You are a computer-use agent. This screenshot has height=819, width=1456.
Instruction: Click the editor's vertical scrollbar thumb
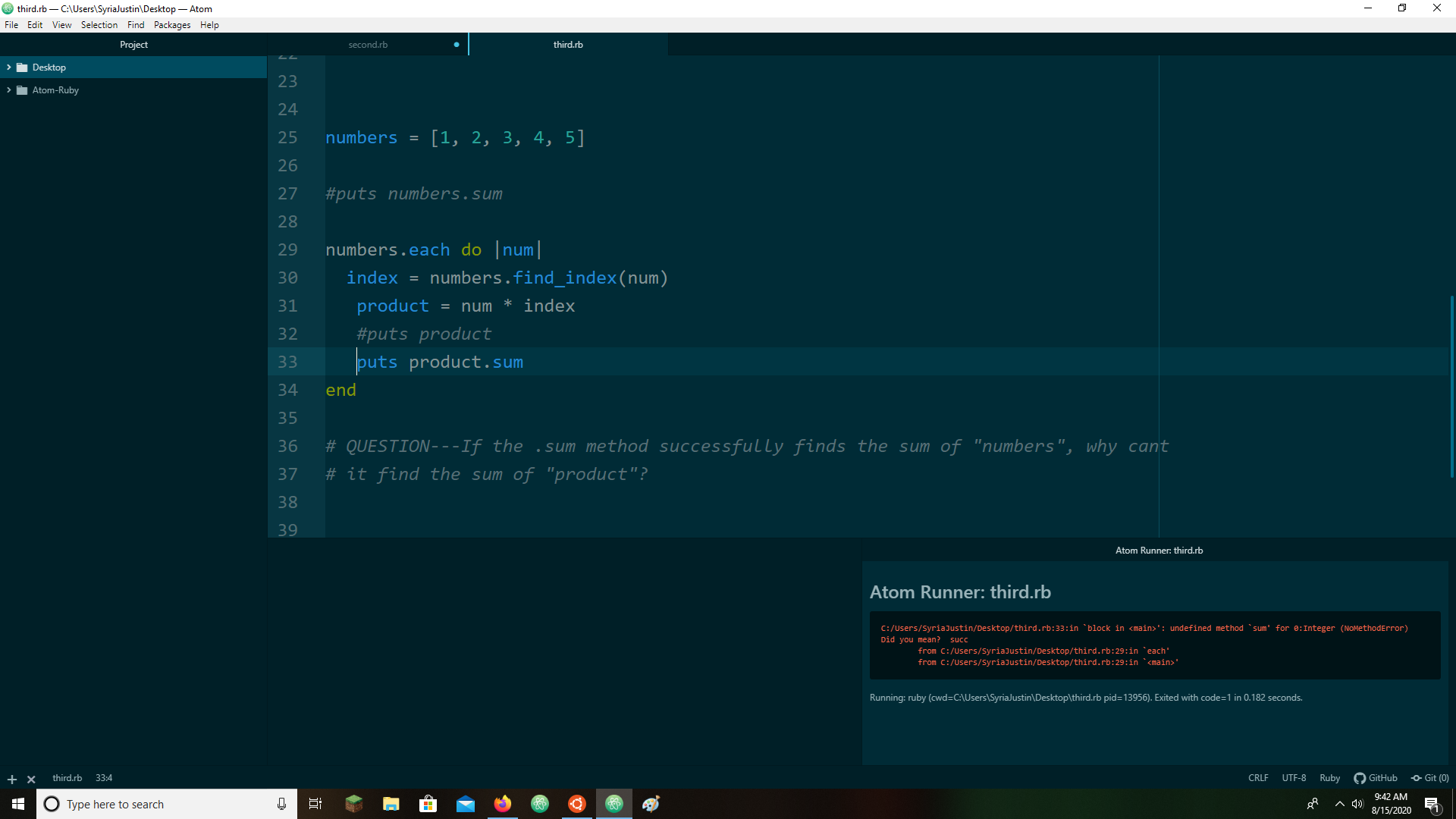tap(1451, 387)
